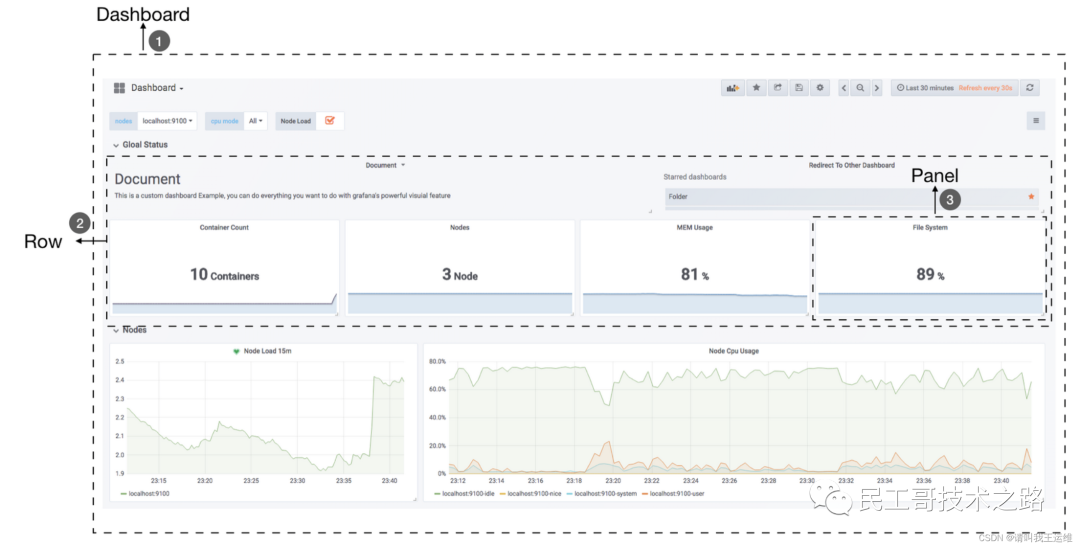
Task: Toggle the localhost:9100-system legend series
Action: [601, 494]
